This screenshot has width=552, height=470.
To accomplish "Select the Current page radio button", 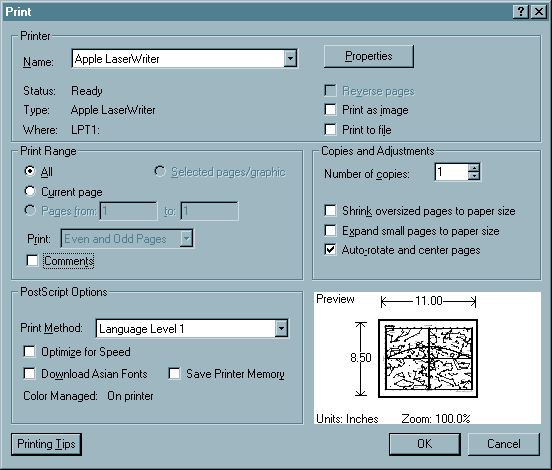I will pos(30,191).
